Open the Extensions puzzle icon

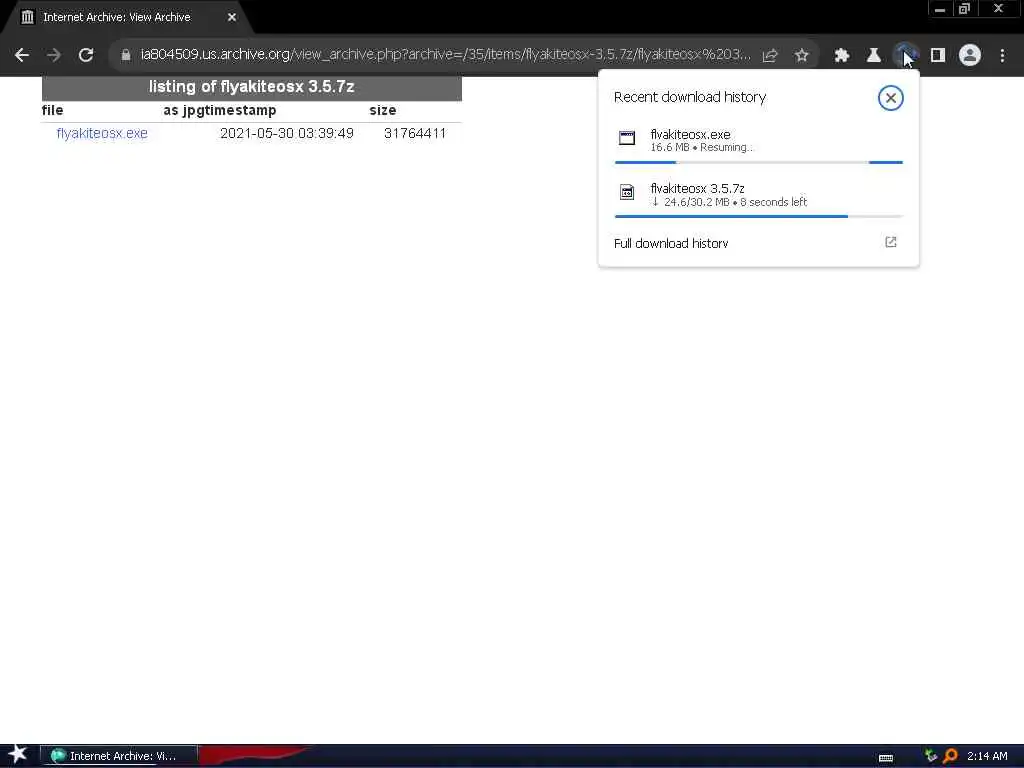click(842, 56)
